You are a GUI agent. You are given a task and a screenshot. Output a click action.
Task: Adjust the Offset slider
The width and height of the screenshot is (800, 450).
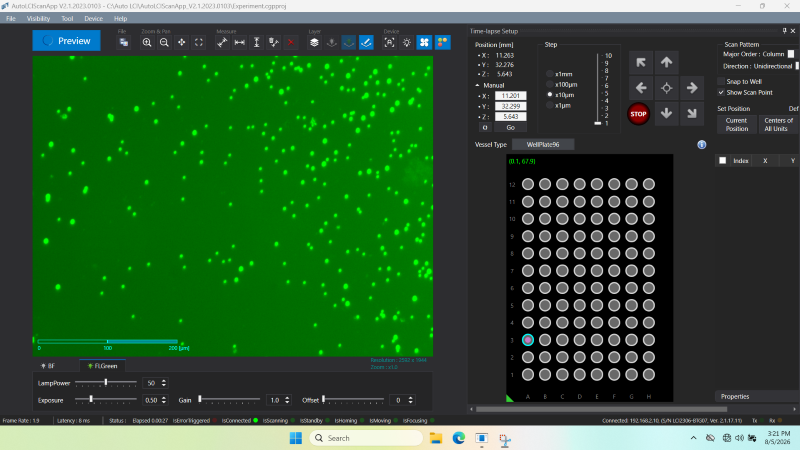click(353, 400)
